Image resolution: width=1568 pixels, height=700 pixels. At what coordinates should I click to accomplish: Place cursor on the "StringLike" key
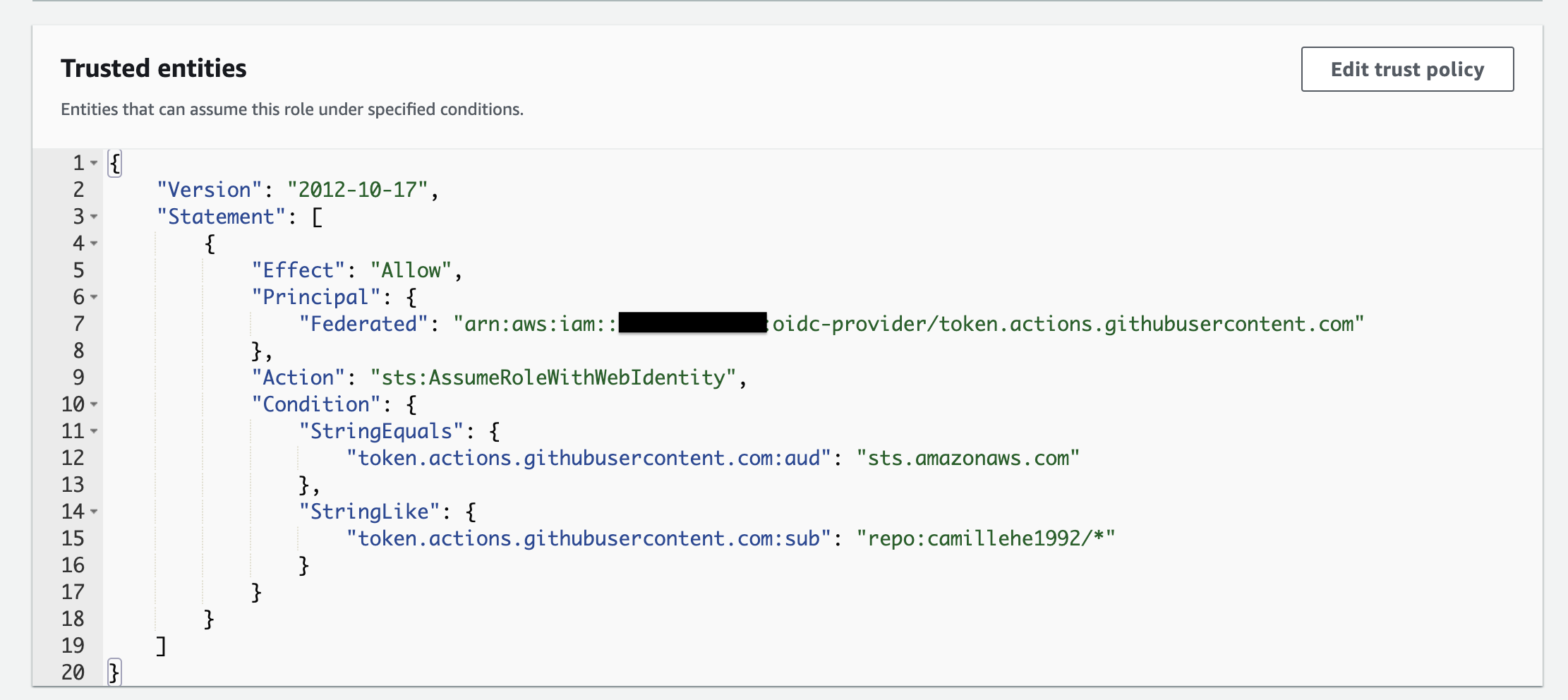(x=370, y=512)
